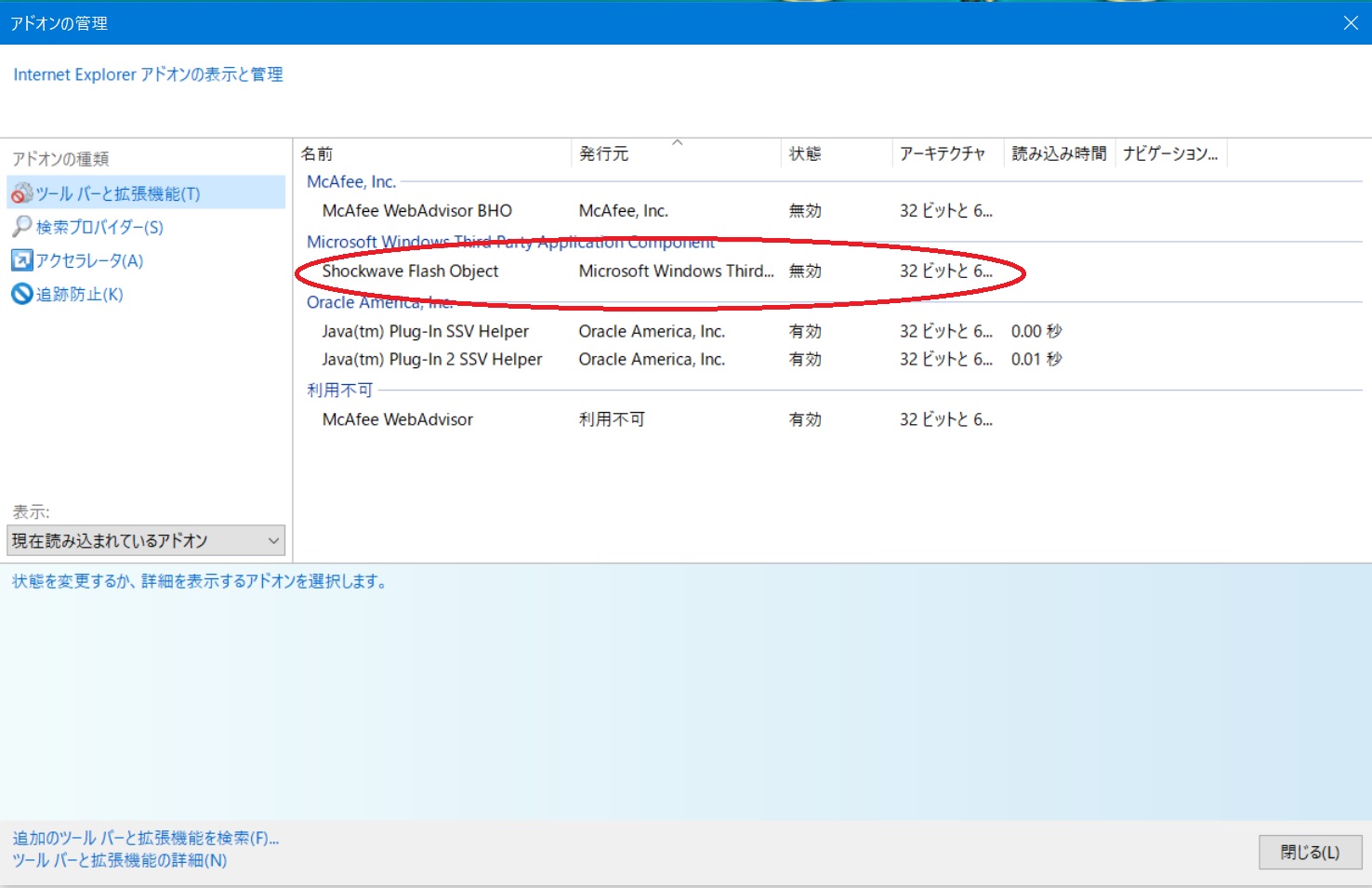Click 0.00 秒 load time value

pyautogui.click(x=1036, y=332)
